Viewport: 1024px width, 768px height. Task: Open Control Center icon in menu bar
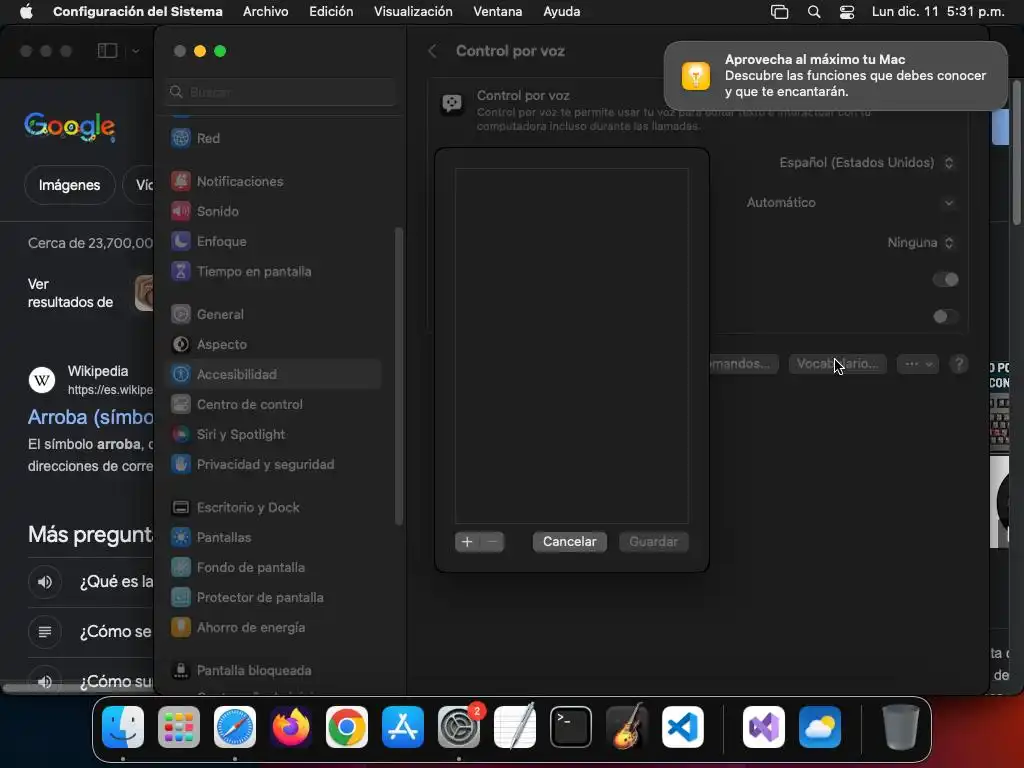click(847, 12)
